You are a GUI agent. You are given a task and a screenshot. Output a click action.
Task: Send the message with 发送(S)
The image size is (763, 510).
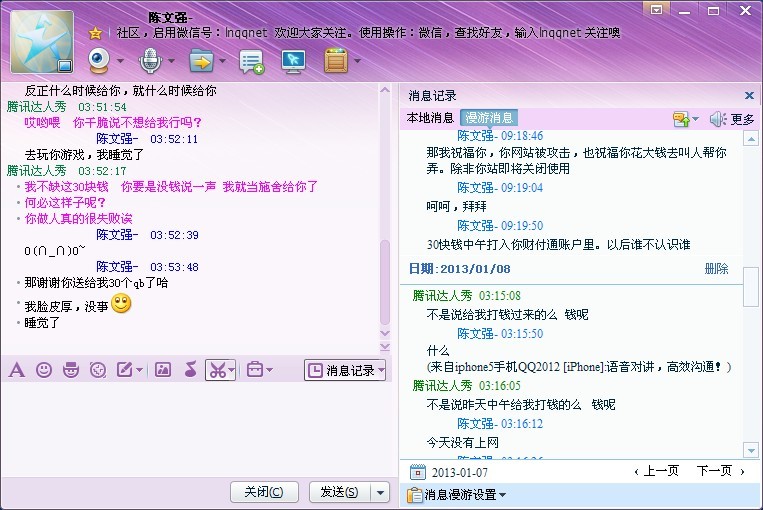pyautogui.click(x=340, y=492)
